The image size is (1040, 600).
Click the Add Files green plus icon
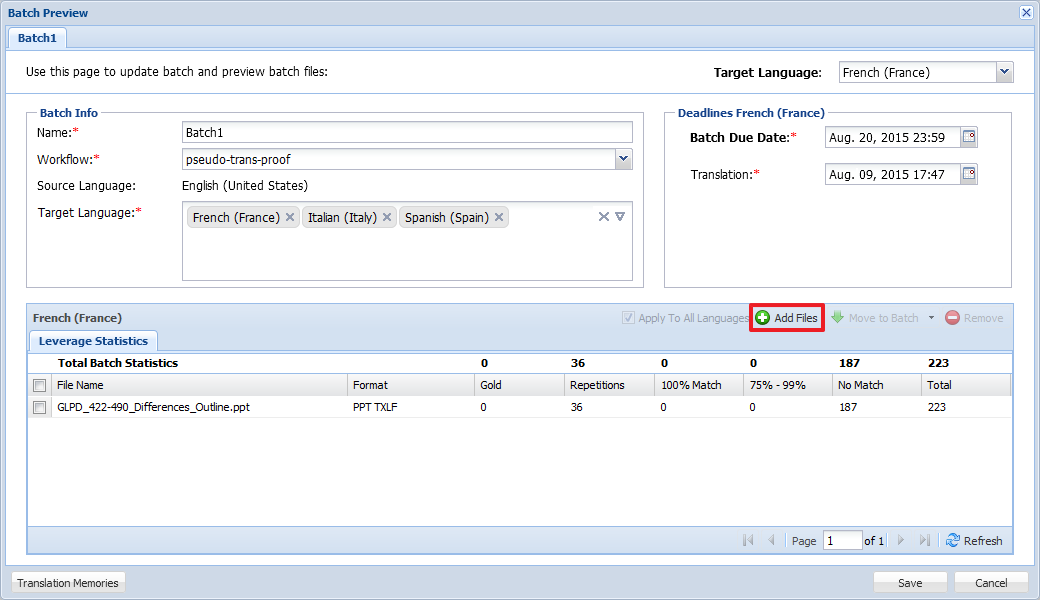(763, 318)
